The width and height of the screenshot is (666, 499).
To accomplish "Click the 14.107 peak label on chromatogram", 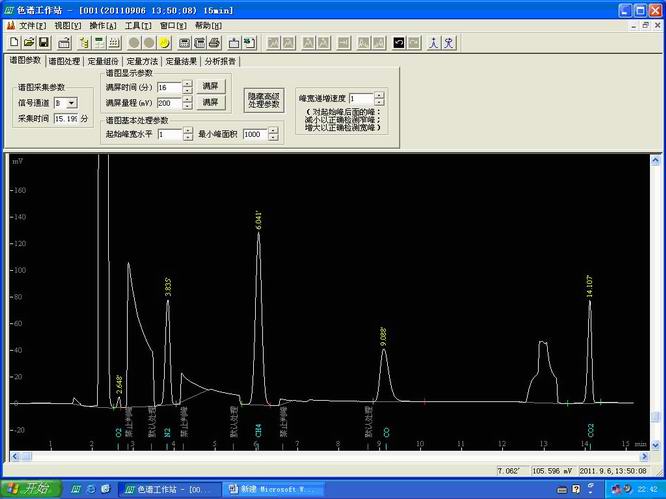I will coord(590,286).
